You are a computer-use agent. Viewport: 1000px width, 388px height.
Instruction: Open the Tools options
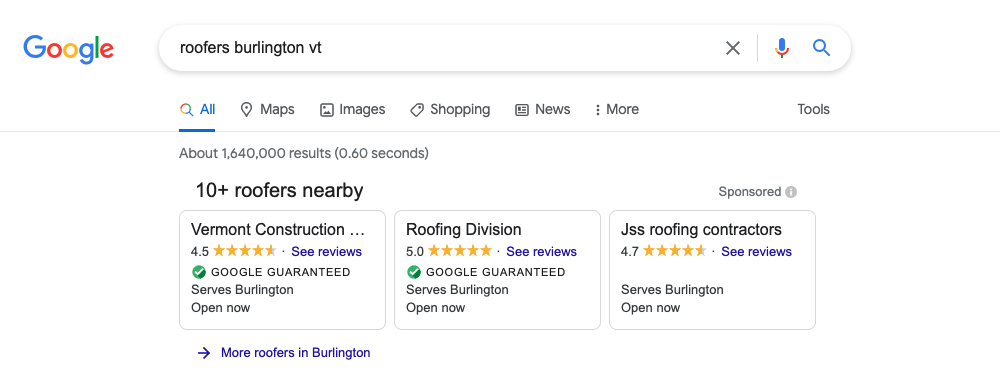pyautogui.click(x=813, y=109)
